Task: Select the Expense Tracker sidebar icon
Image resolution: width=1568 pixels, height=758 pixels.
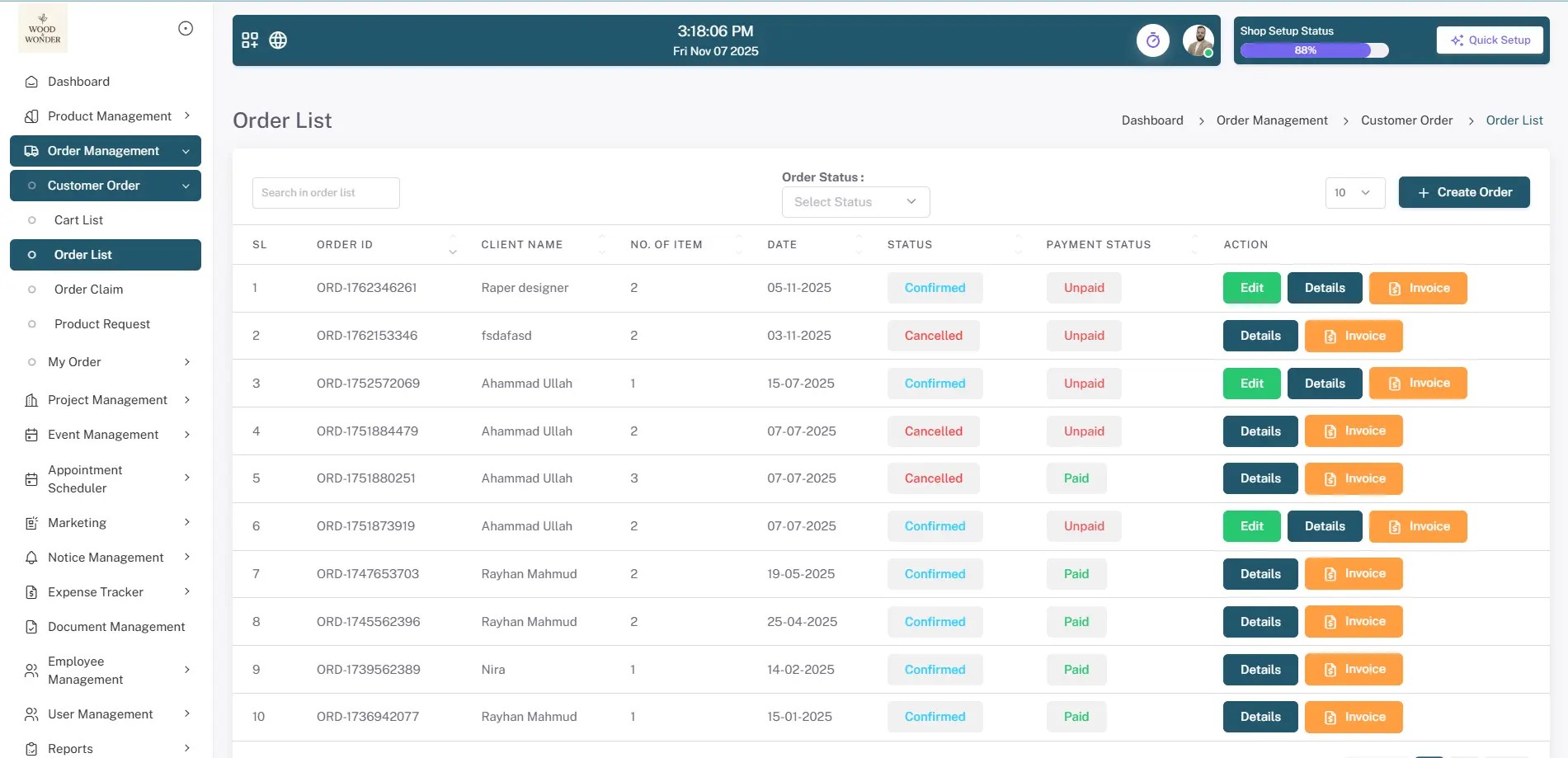Action: (x=30, y=591)
